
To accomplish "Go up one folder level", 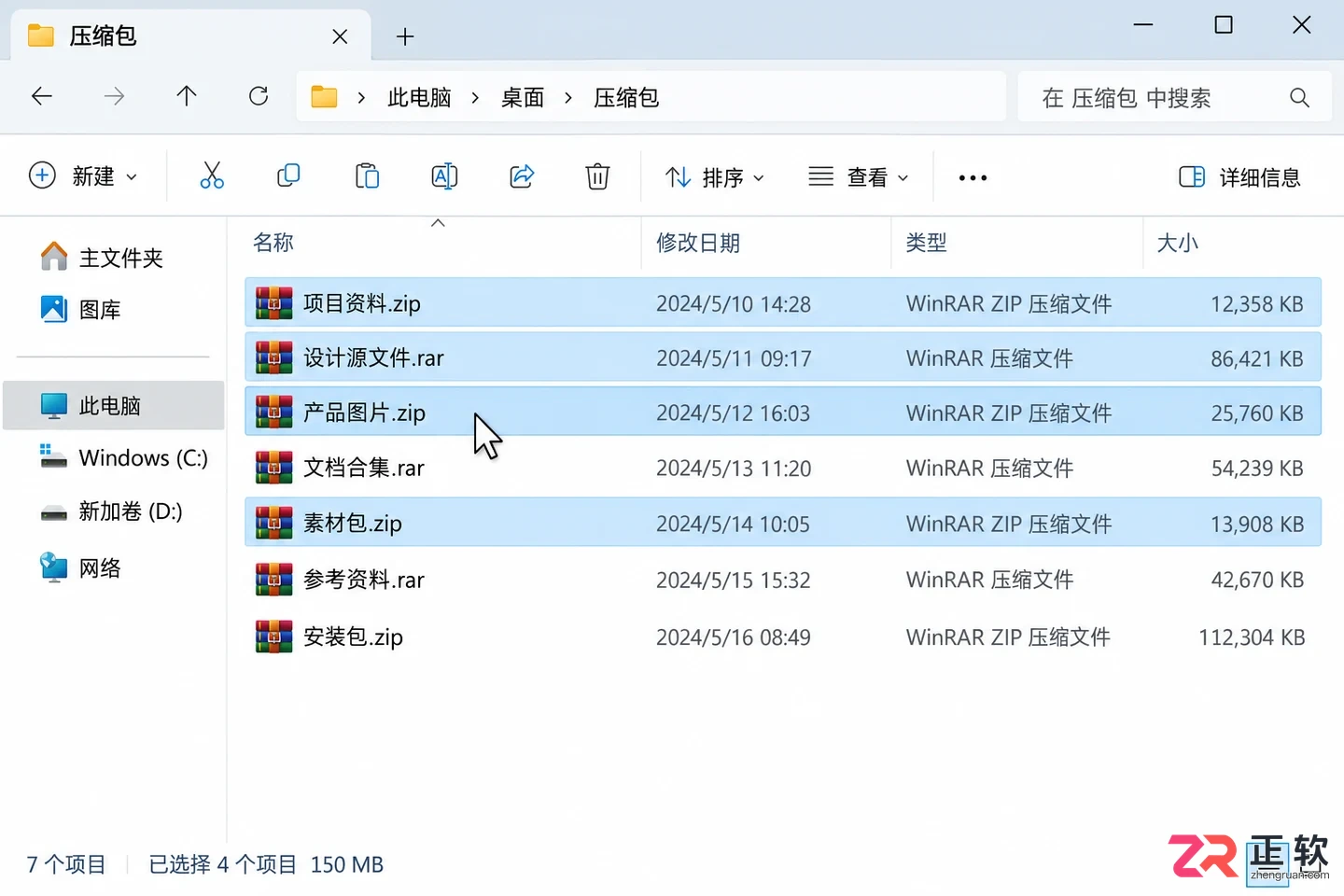I will tap(187, 96).
